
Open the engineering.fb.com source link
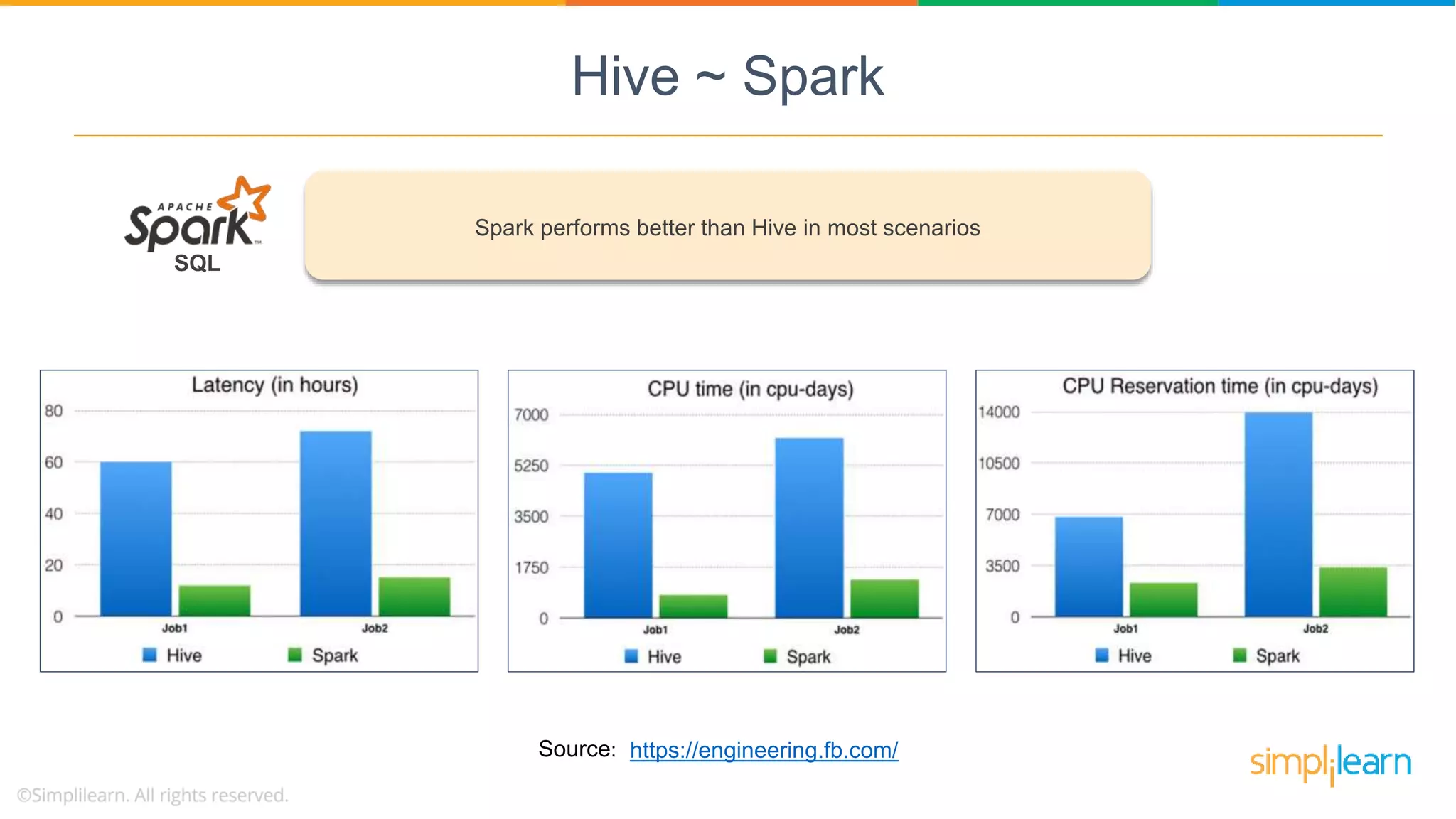pyautogui.click(x=764, y=750)
